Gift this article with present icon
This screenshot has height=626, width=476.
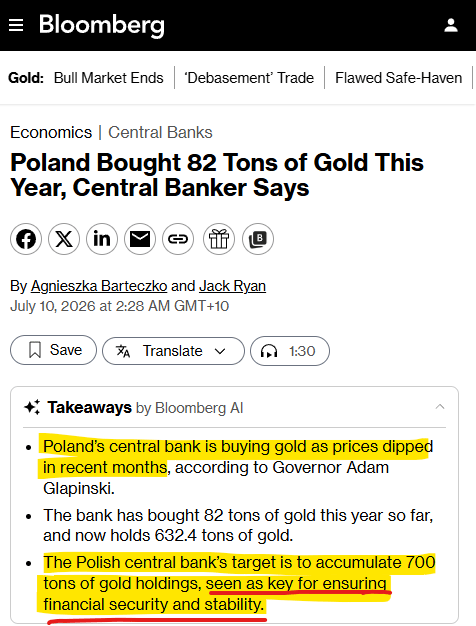(x=219, y=239)
